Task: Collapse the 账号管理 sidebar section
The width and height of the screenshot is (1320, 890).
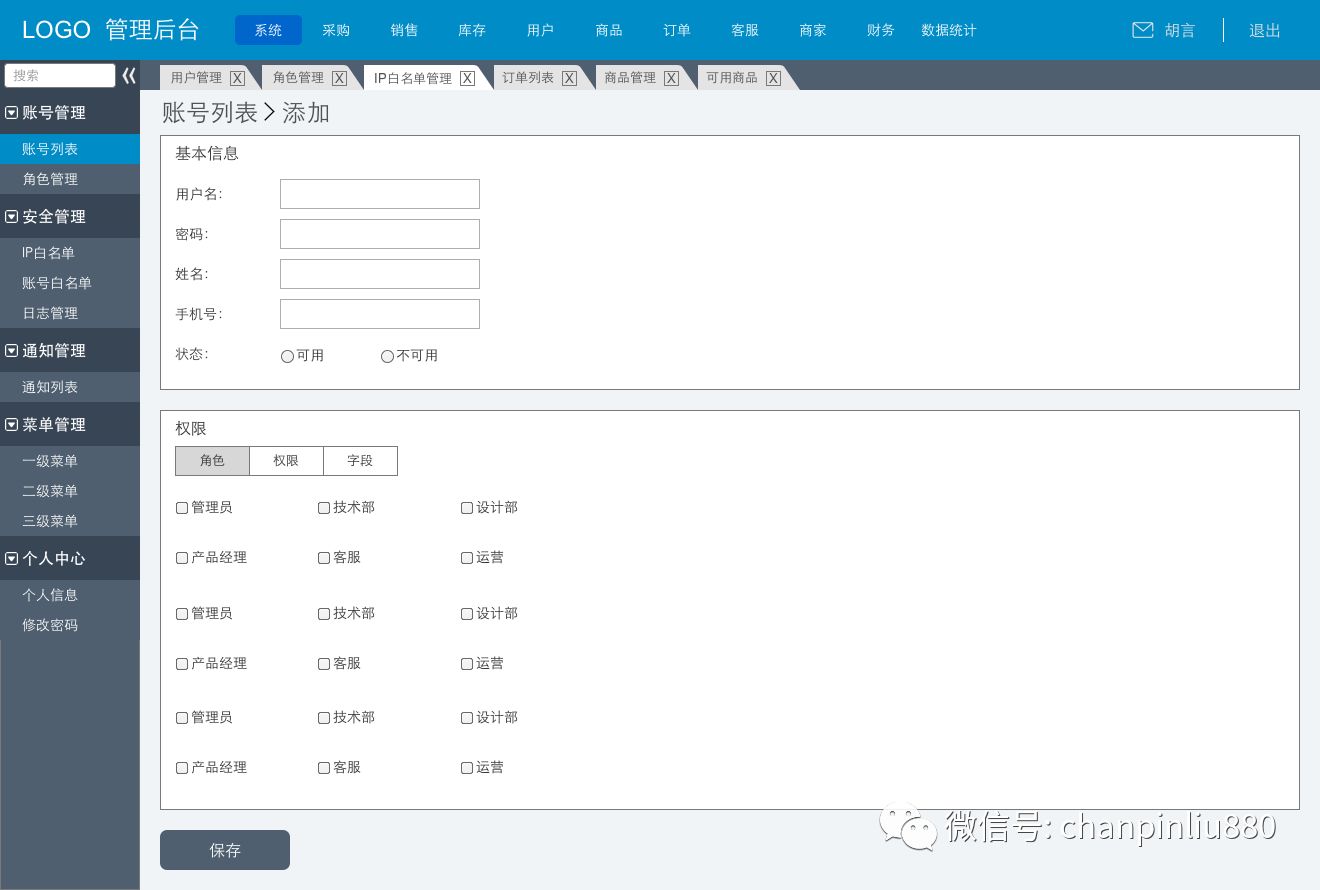Action: 12,112
